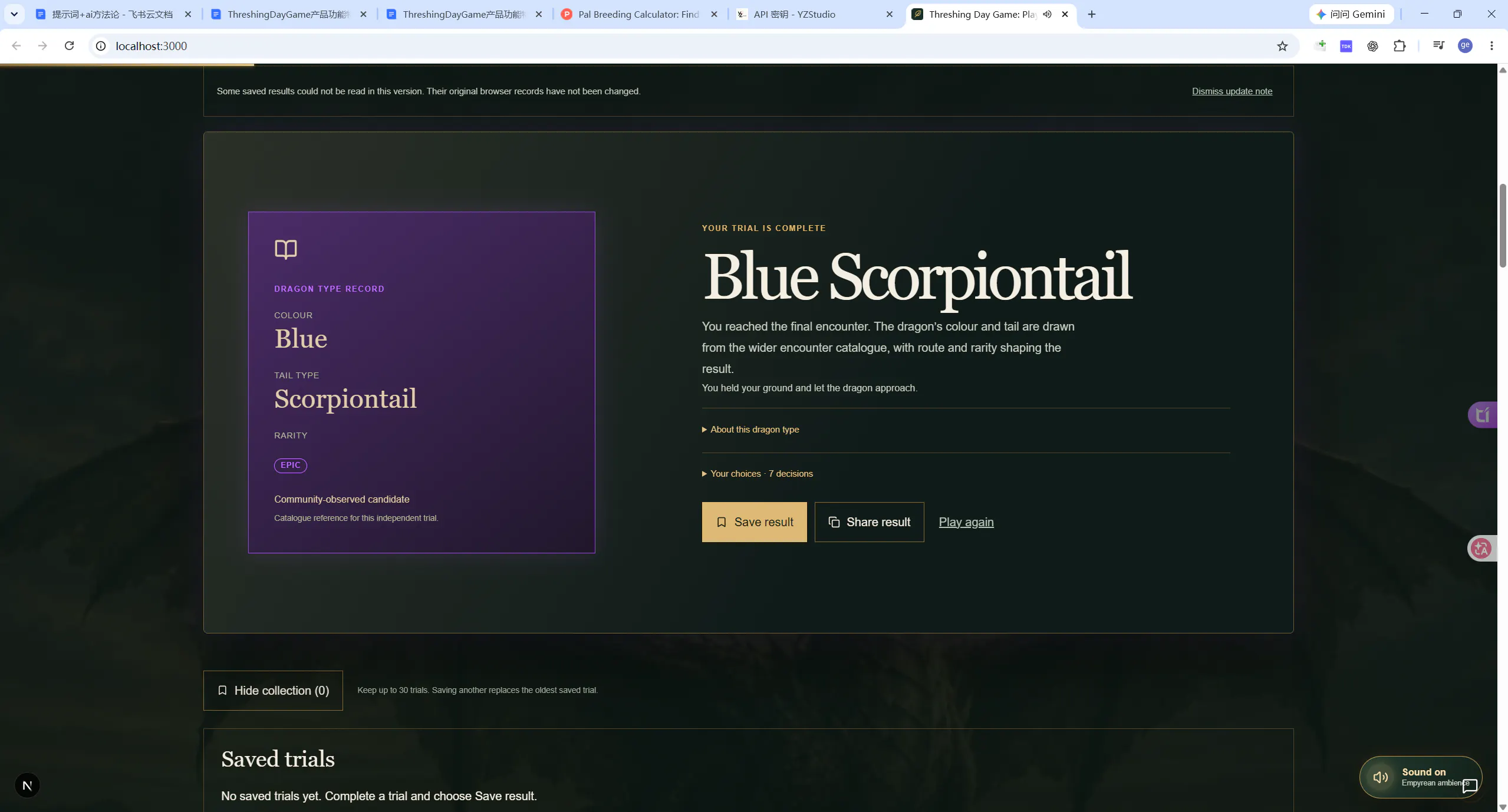Reload the localhost page

69,46
